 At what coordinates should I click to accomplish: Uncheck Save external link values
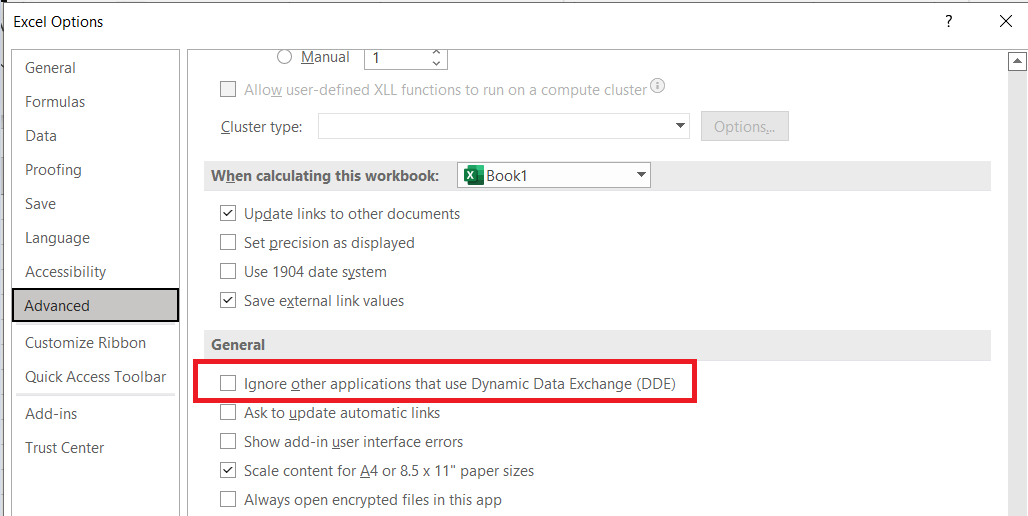pyautogui.click(x=227, y=300)
